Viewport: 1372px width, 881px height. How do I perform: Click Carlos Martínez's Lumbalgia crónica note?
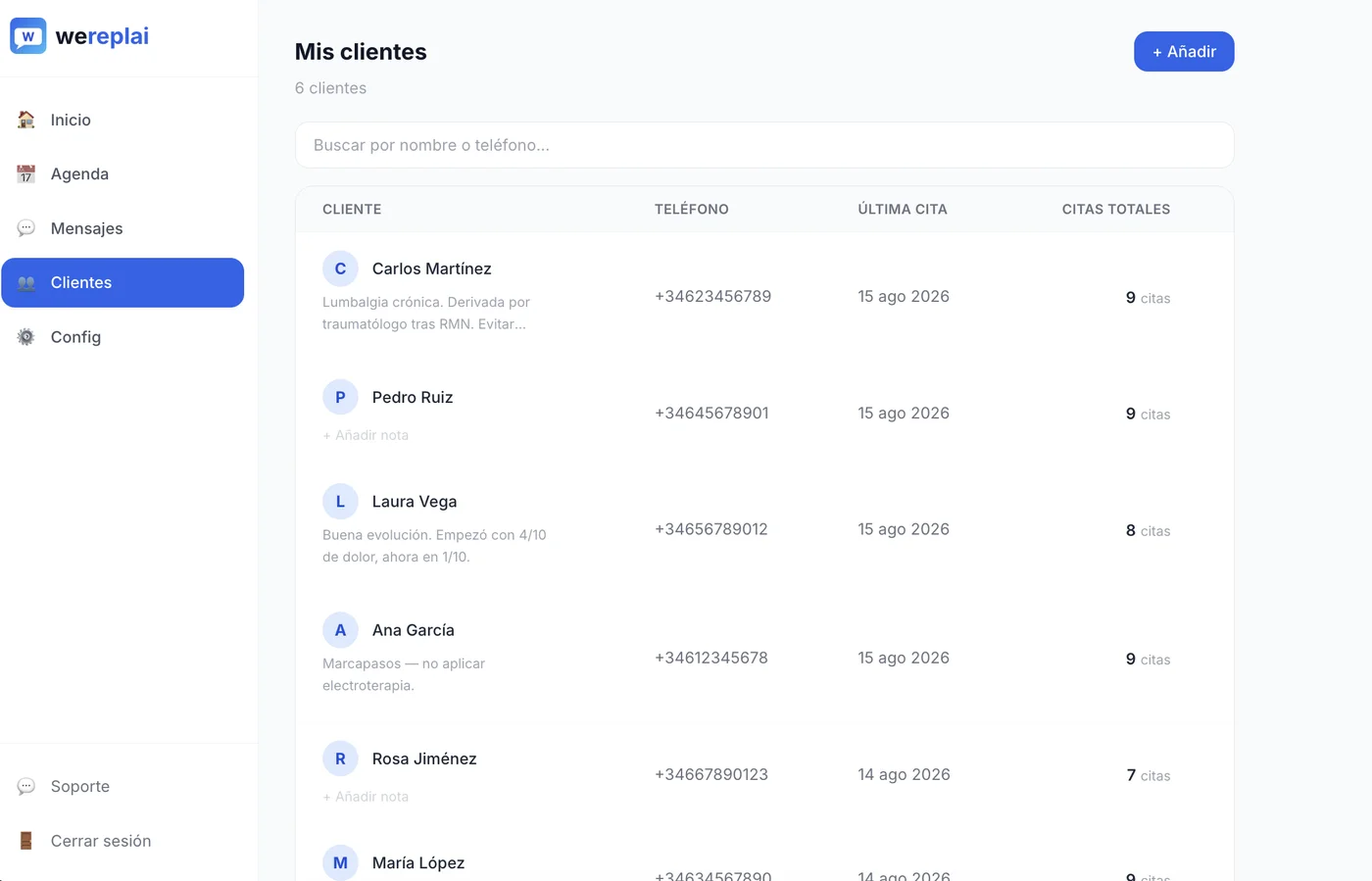pos(426,313)
